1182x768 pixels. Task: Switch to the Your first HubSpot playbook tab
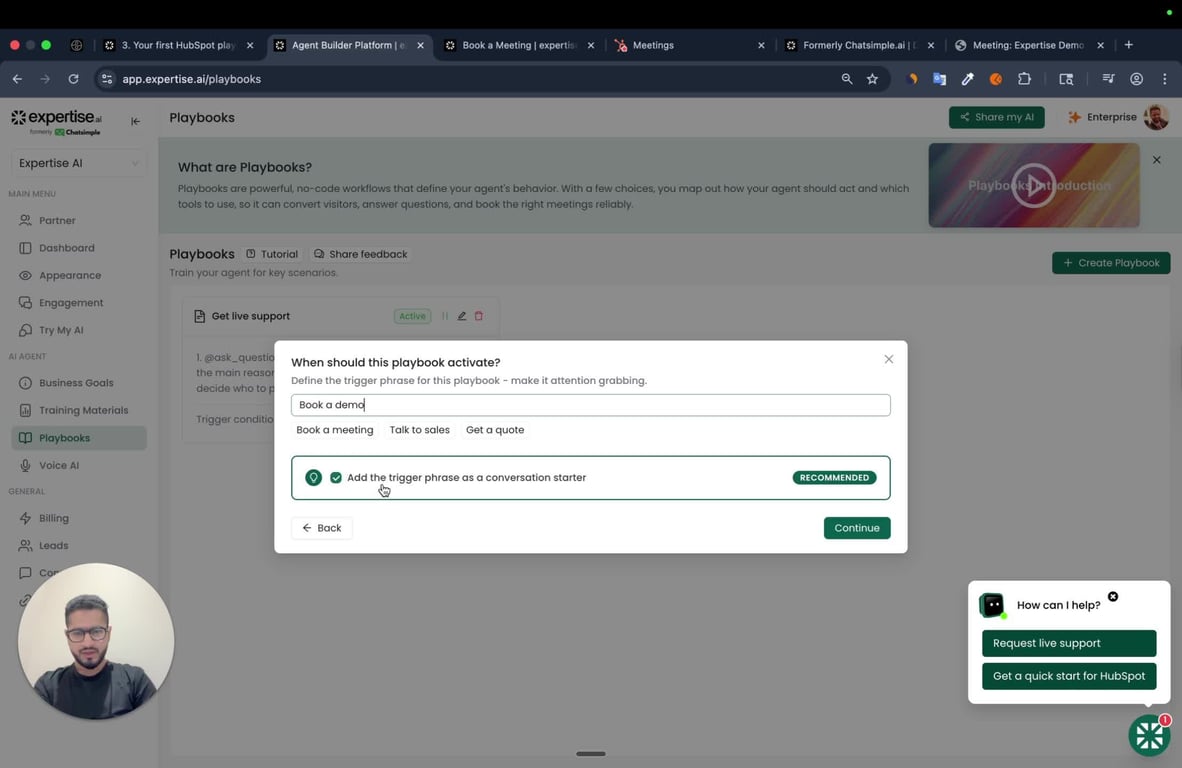[179, 45]
